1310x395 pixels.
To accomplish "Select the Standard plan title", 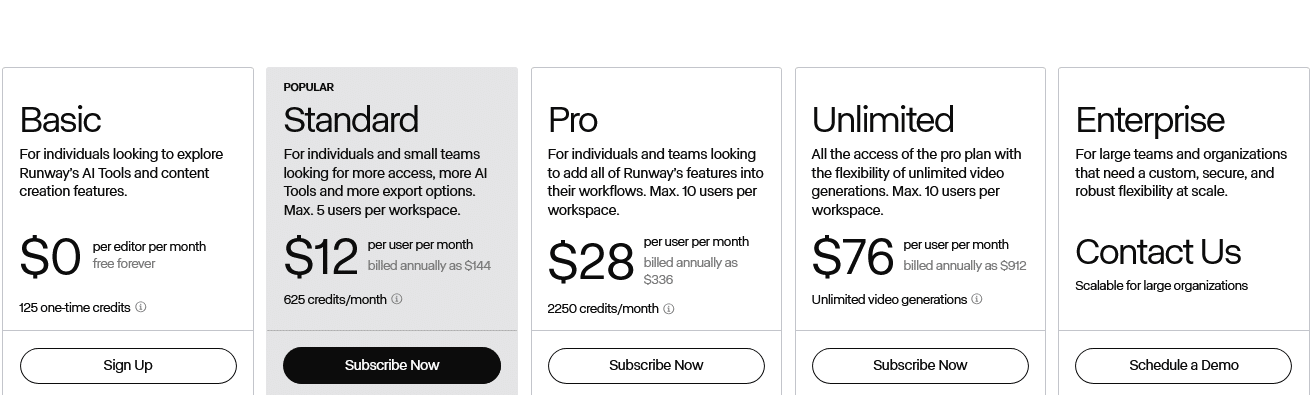I will [351, 120].
